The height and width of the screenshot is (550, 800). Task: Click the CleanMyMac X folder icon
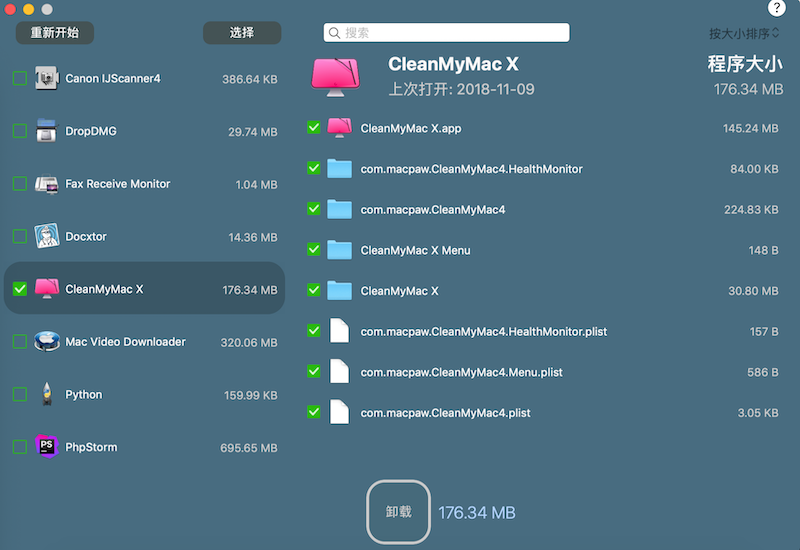click(339, 290)
